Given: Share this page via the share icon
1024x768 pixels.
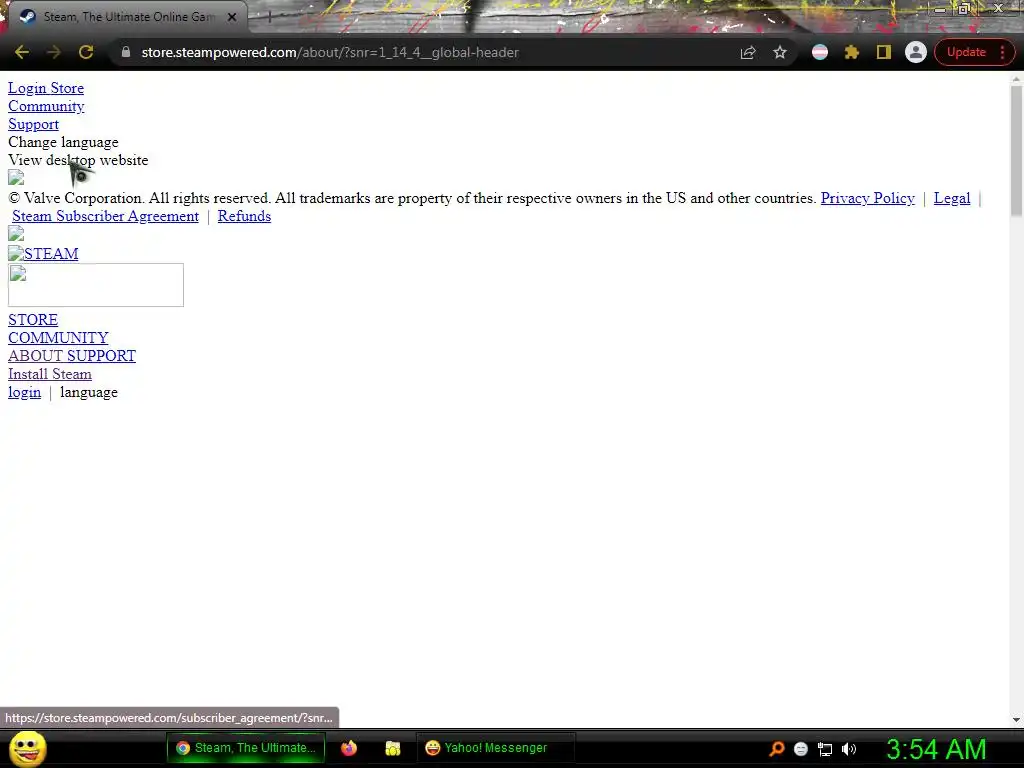Looking at the screenshot, I should (x=748, y=52).
